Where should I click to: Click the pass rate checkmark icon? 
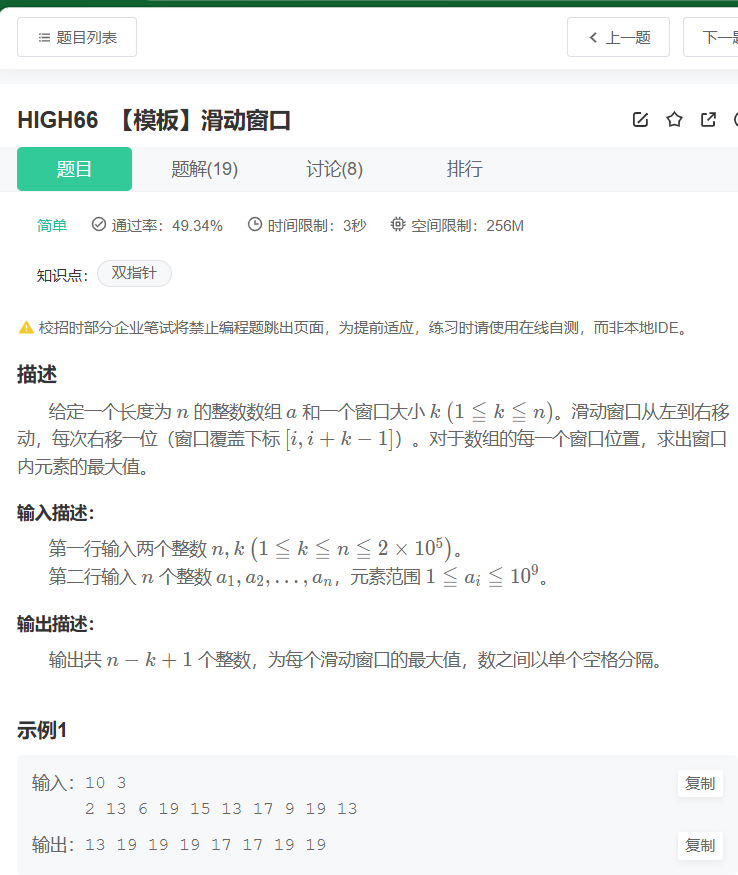99,224
